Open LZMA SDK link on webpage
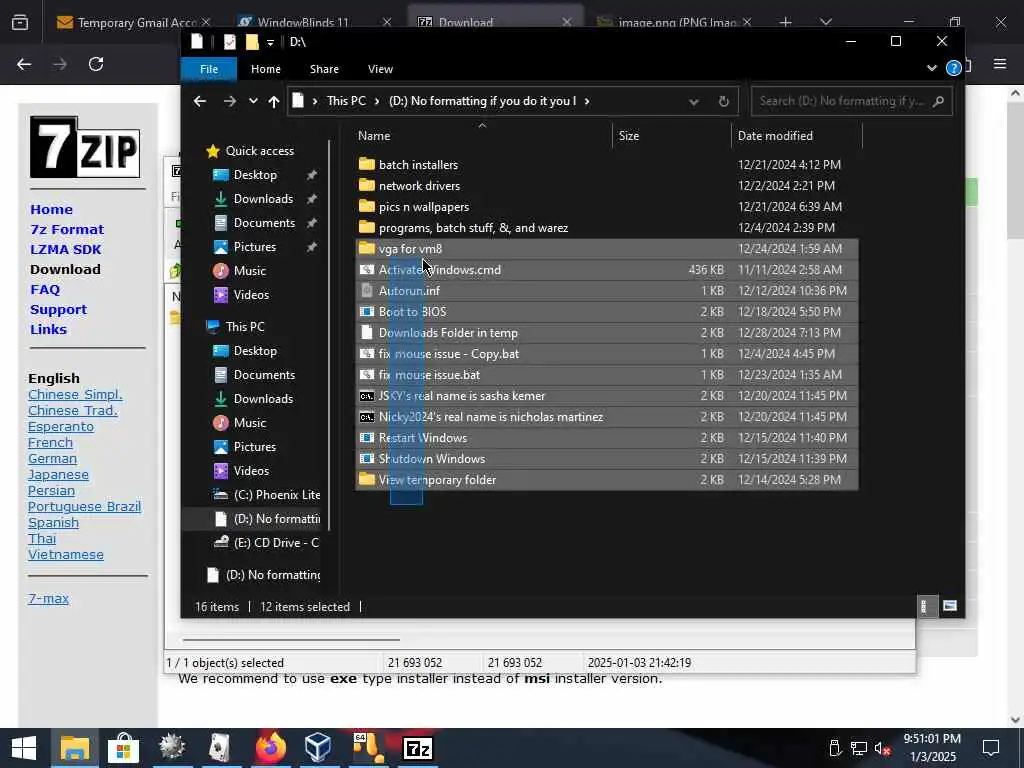1024x768 pixels. [66, 249]
